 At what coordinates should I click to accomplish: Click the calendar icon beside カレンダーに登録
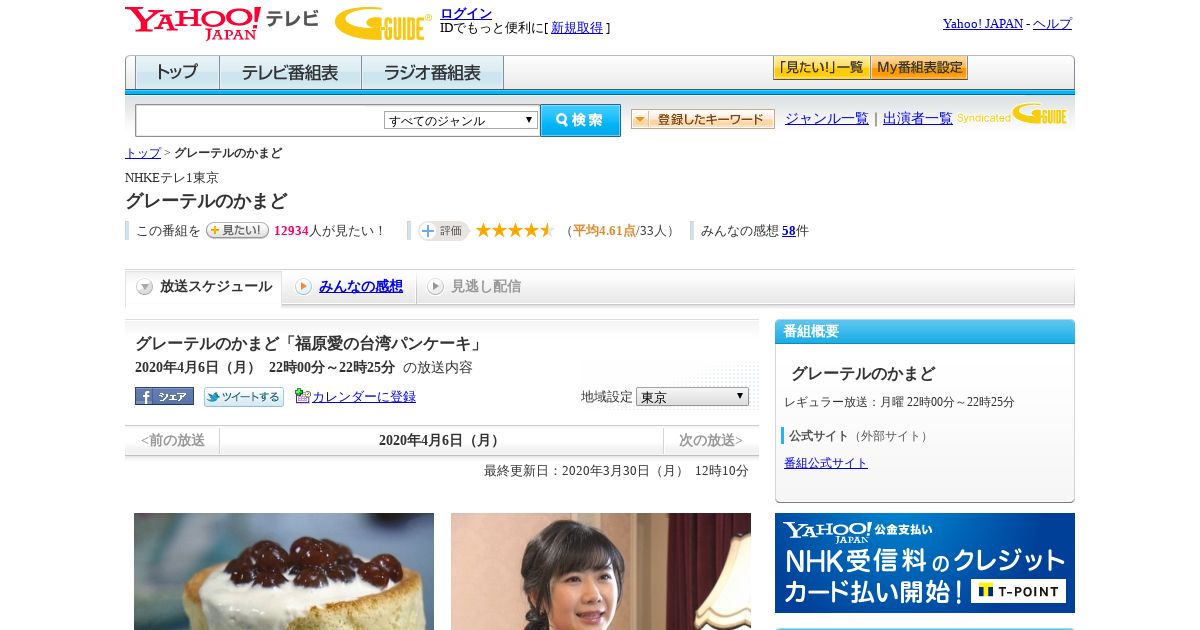[303, 396]
